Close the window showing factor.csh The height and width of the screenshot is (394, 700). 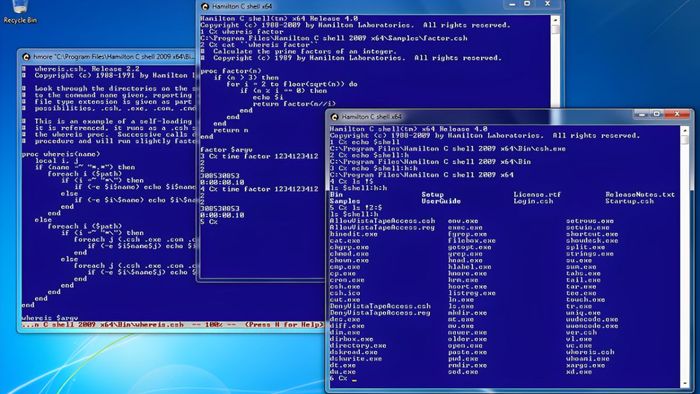[x=548, y=4]
